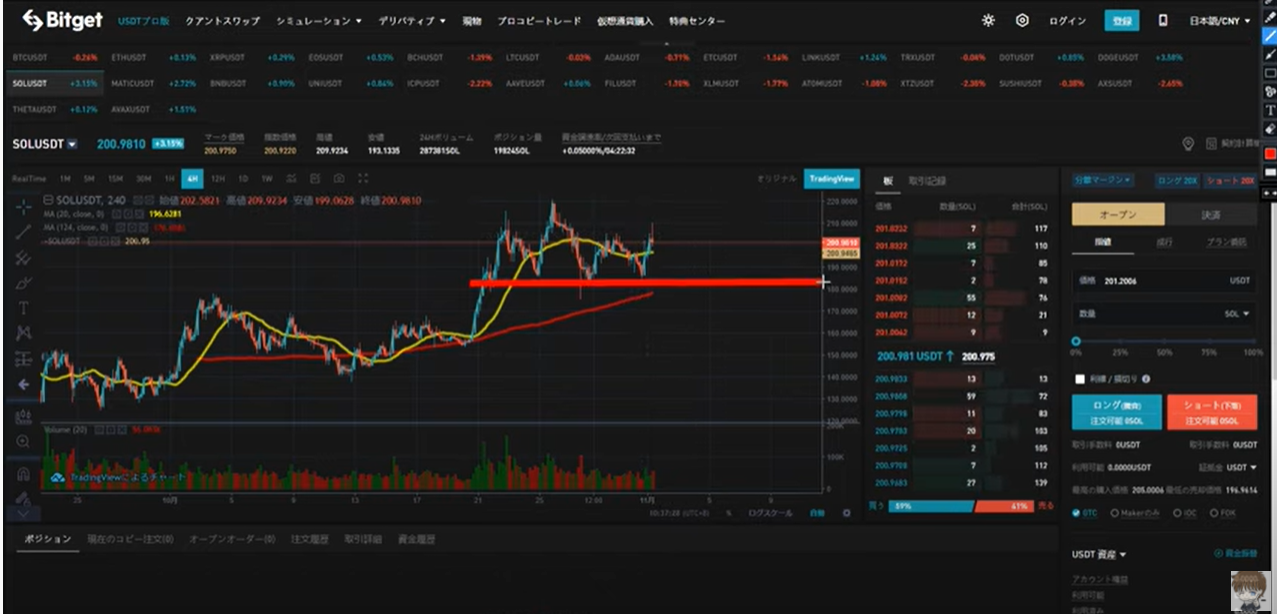
Task: Pick red color swatch in annotation bar
Action: [x=1270, y=154]
